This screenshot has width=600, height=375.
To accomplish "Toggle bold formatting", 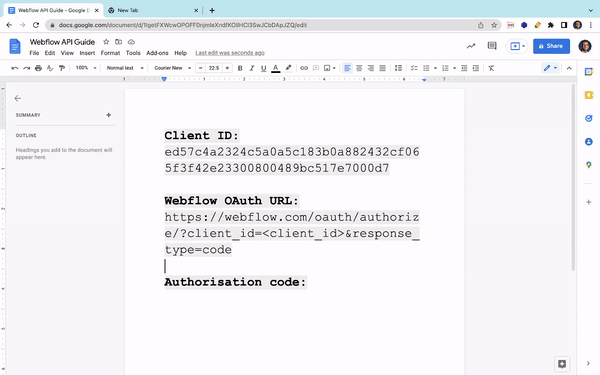I will point(240,68).
